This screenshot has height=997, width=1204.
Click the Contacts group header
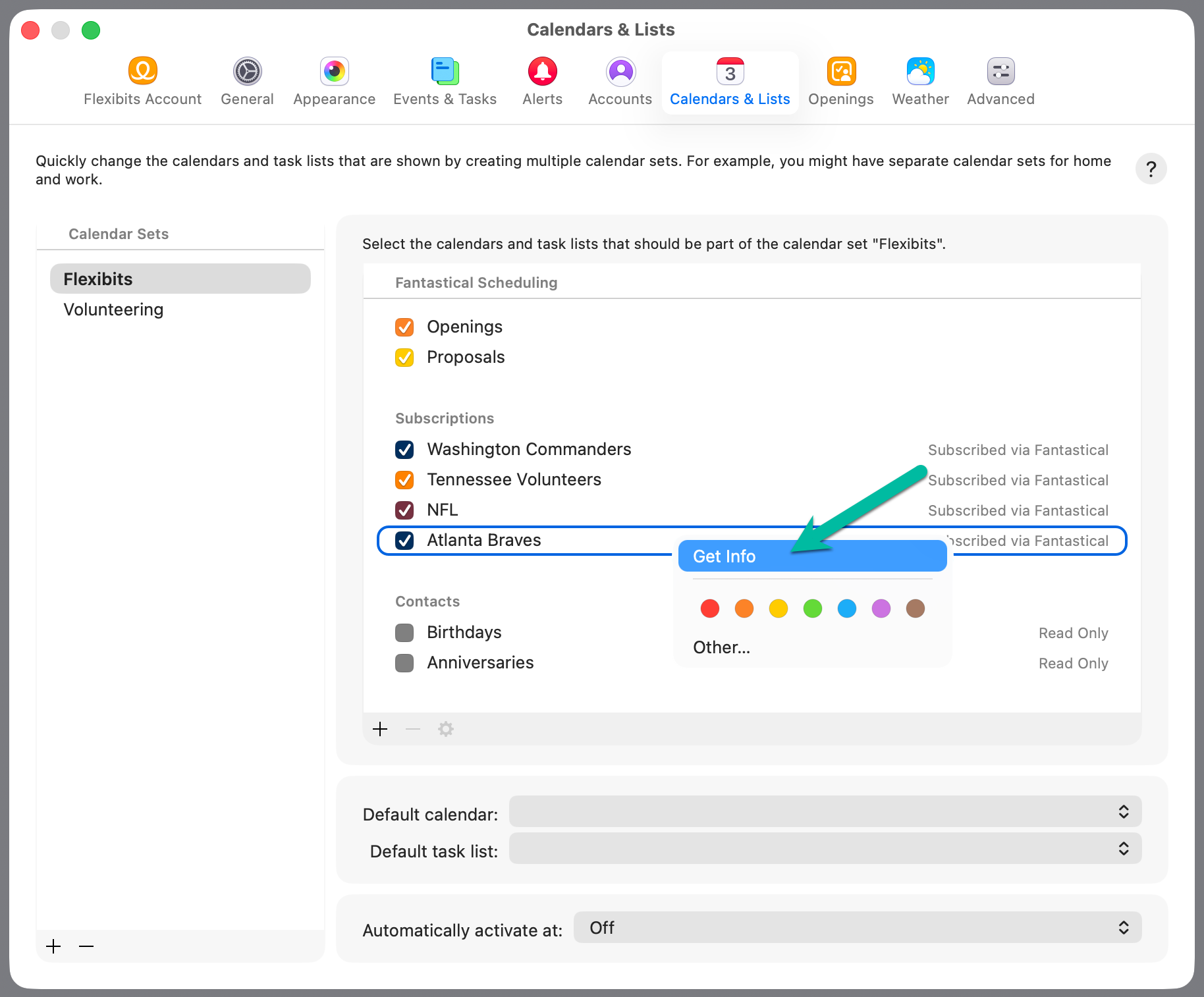(427, 601)
